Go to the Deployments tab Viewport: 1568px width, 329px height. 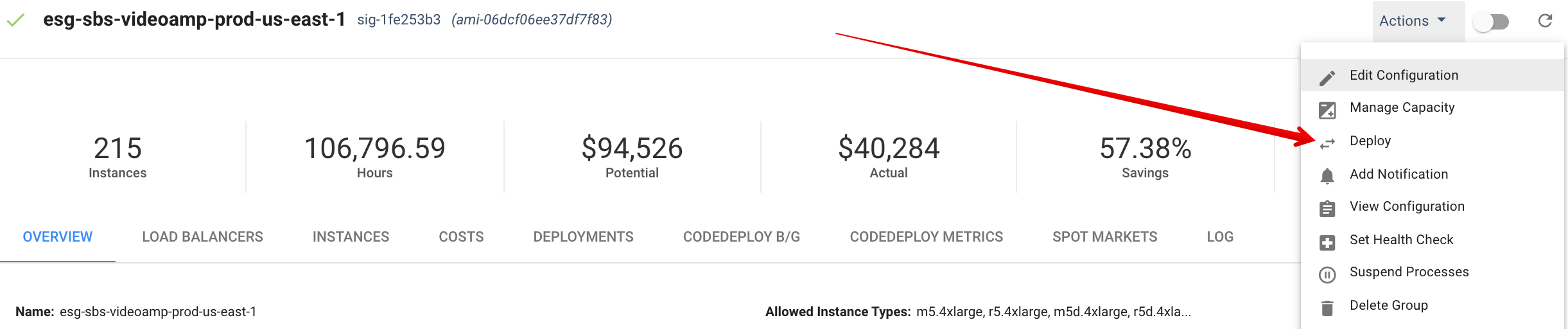click(583, 237)
